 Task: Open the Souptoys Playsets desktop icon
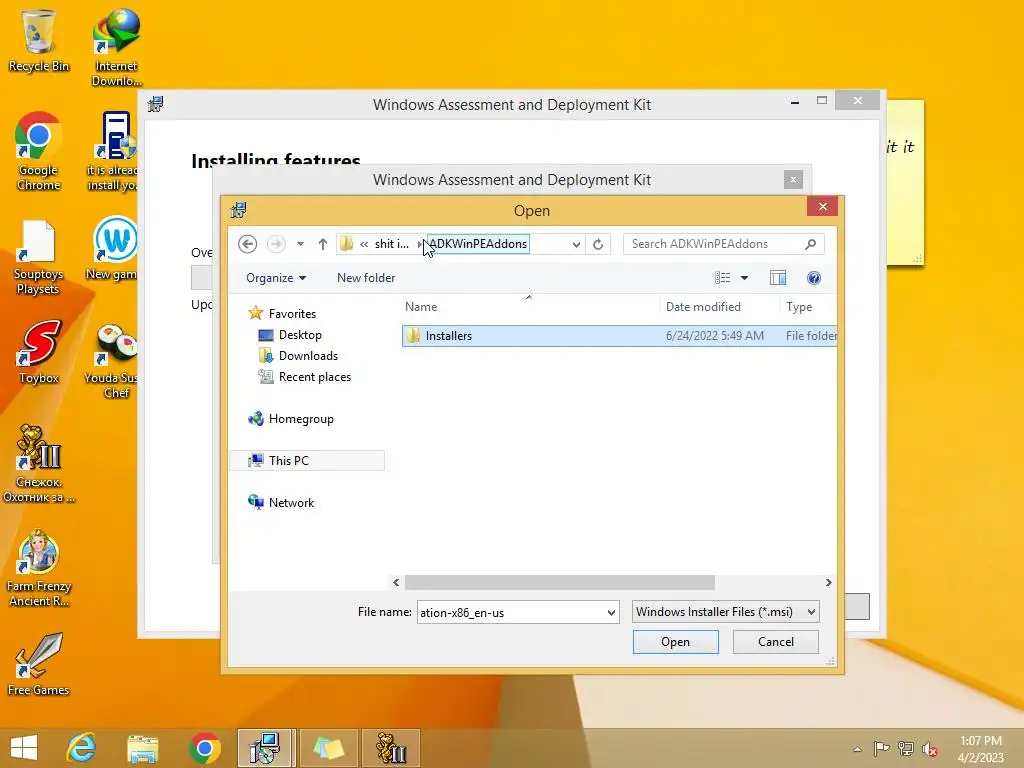click(39, 257)
